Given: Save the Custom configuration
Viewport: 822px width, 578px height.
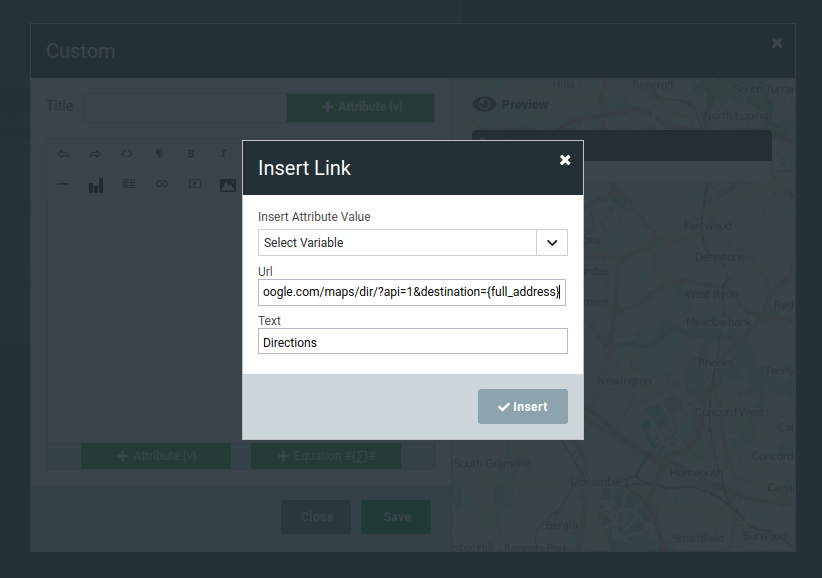Looking at the screenshot, I should (395, 517).
